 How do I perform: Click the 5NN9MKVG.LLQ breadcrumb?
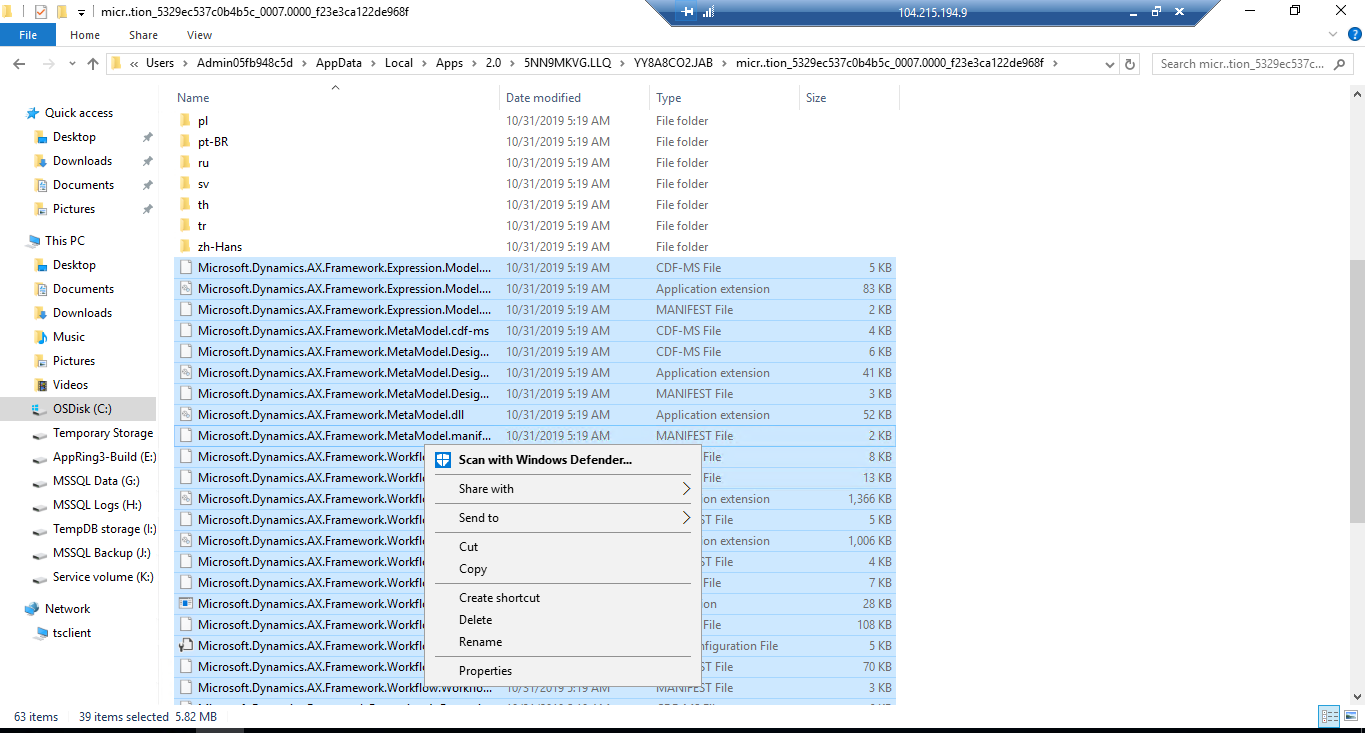coord(567,63)
